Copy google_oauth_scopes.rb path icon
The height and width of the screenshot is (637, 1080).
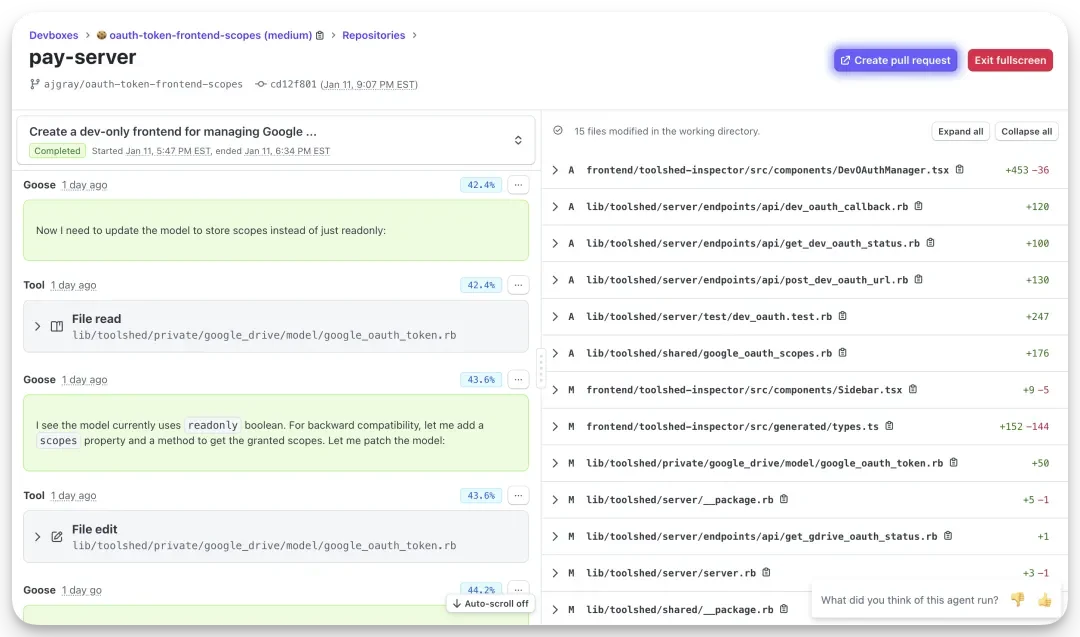click(x=843, y=353)
